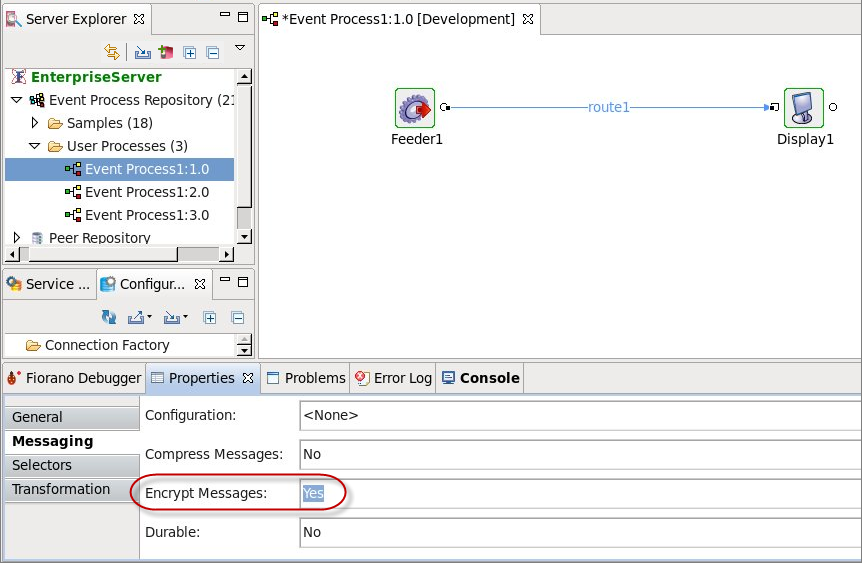Minimize the Configuration panel
862x563 pixels.
(224, 279)
